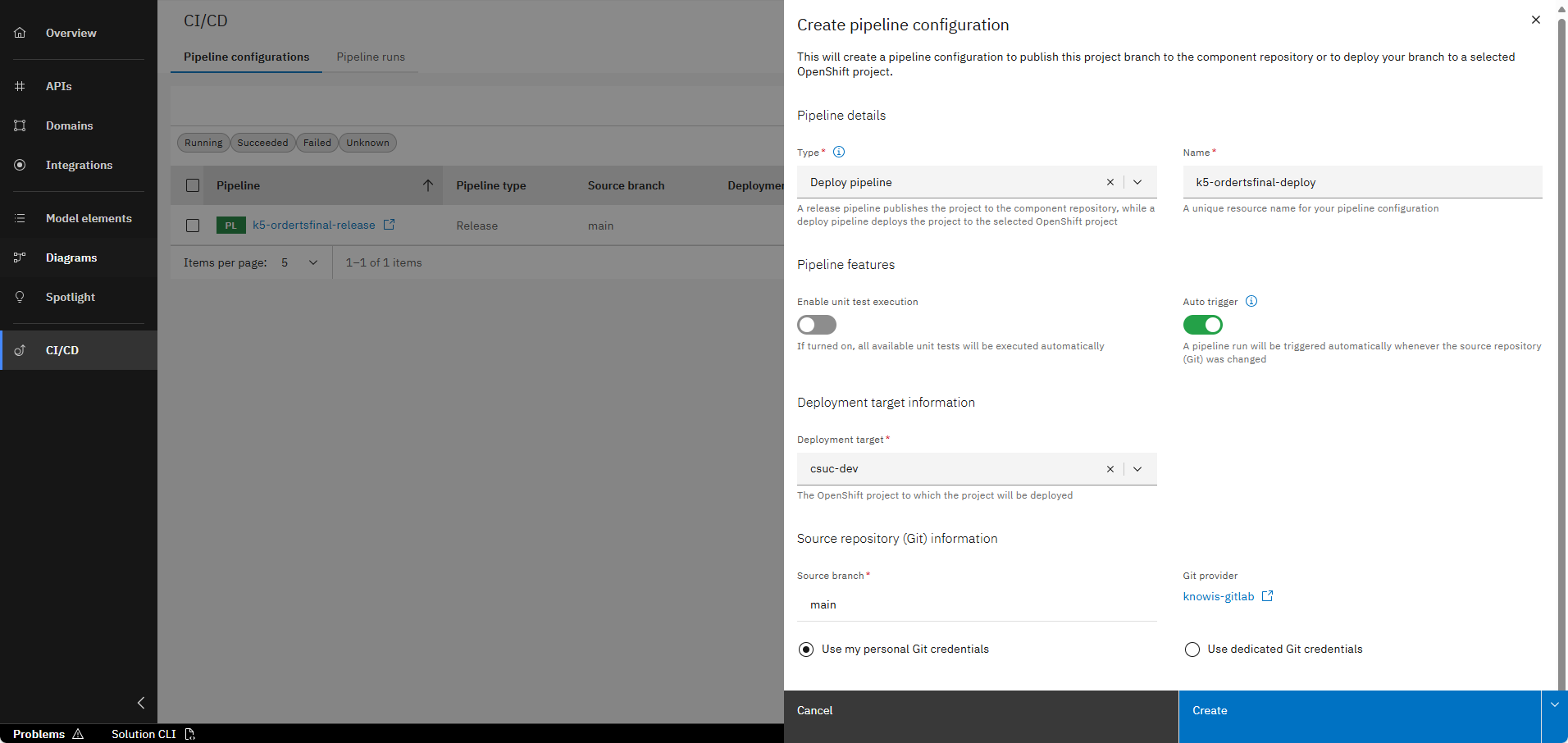
Task: Open the knowis-gitlab provider link
Action: (1221, 596)
